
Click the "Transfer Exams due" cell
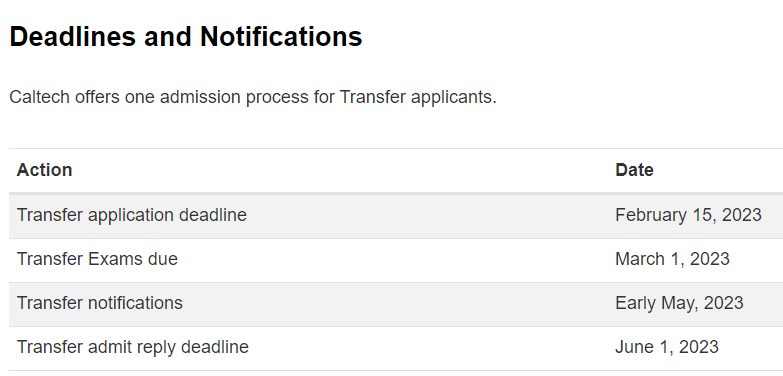(97, 259)
